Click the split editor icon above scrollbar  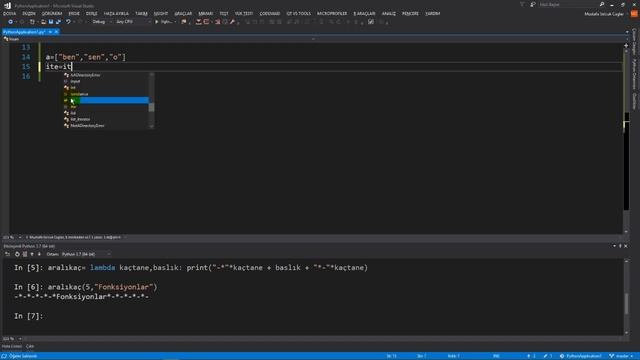pyautogui.click(x=626, y=45)
